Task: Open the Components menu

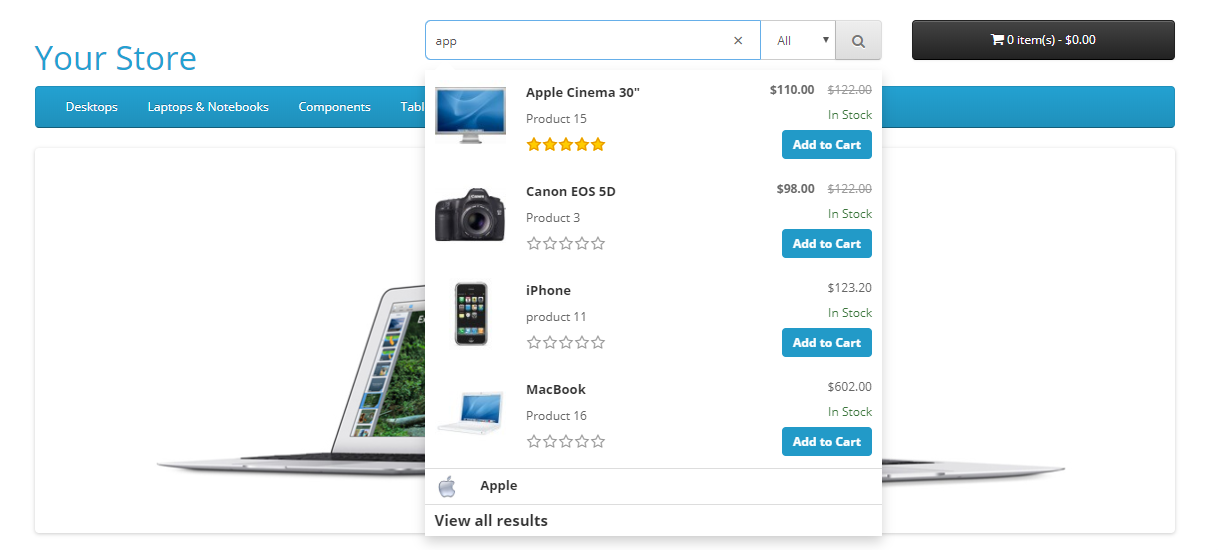Action: click(x=334, y=107)
